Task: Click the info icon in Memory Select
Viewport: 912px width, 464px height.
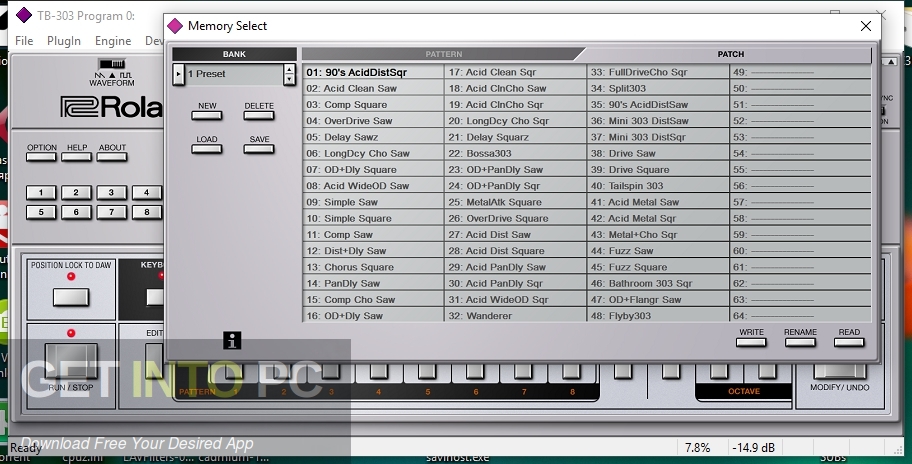Action: [x=232, y=341]
